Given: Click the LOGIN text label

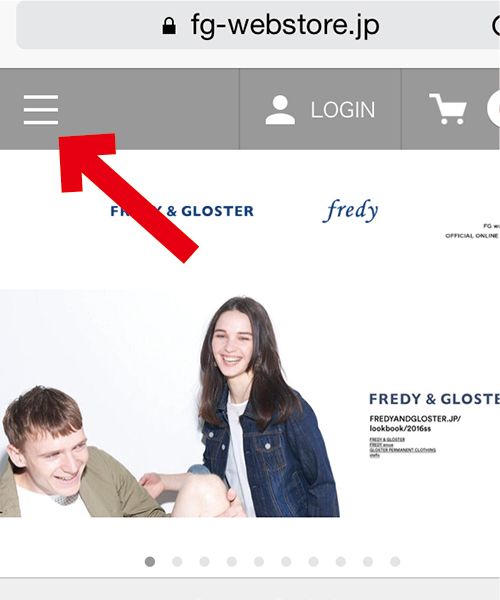Looking at the screenshot, I should (343, 110).
